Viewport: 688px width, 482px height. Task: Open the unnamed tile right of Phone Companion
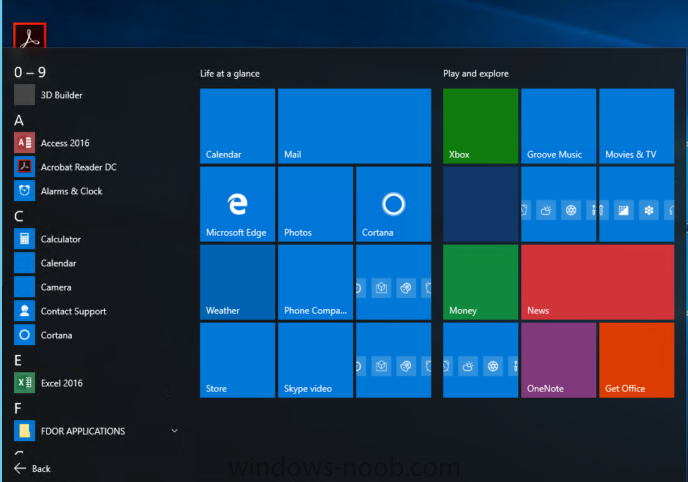coord(394,282)
